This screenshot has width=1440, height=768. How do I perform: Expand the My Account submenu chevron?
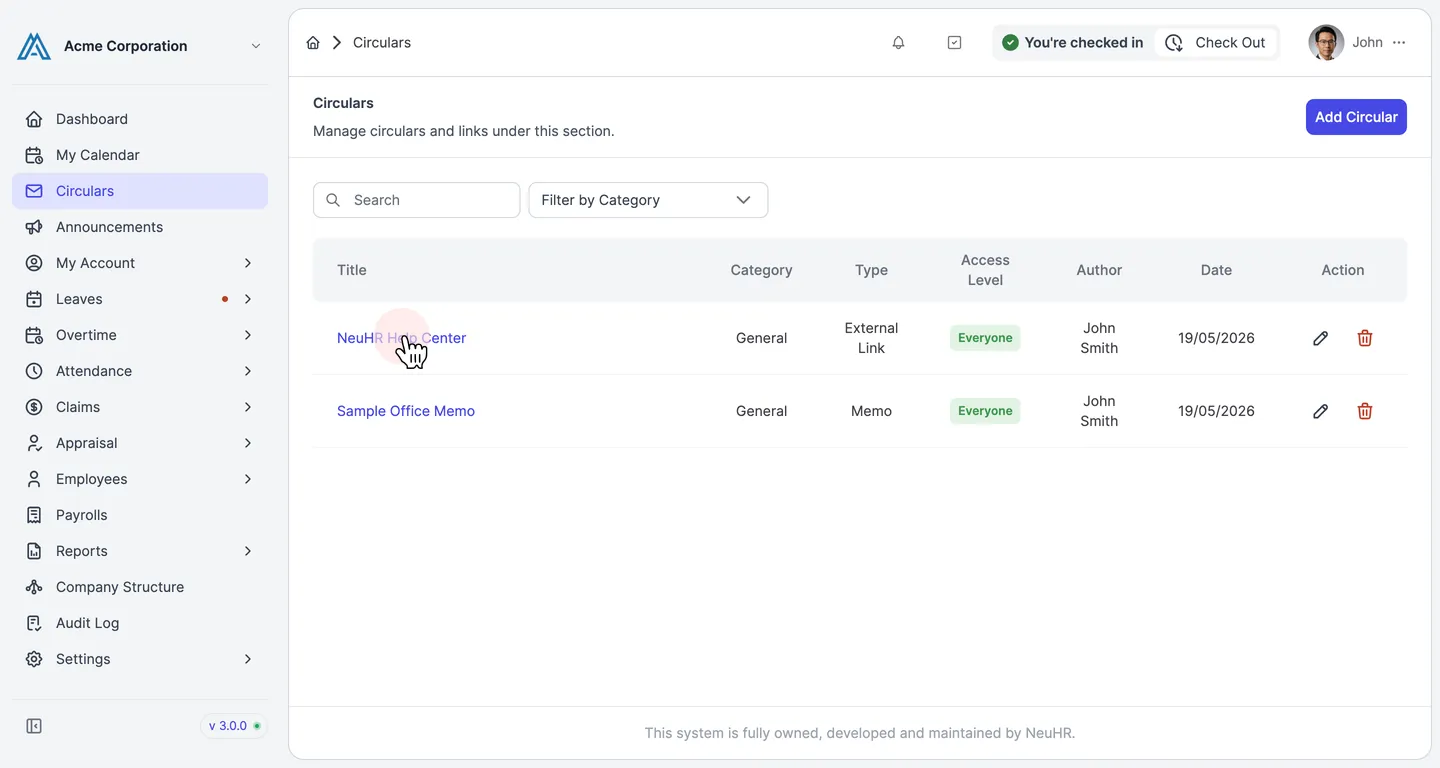point(248,263)
